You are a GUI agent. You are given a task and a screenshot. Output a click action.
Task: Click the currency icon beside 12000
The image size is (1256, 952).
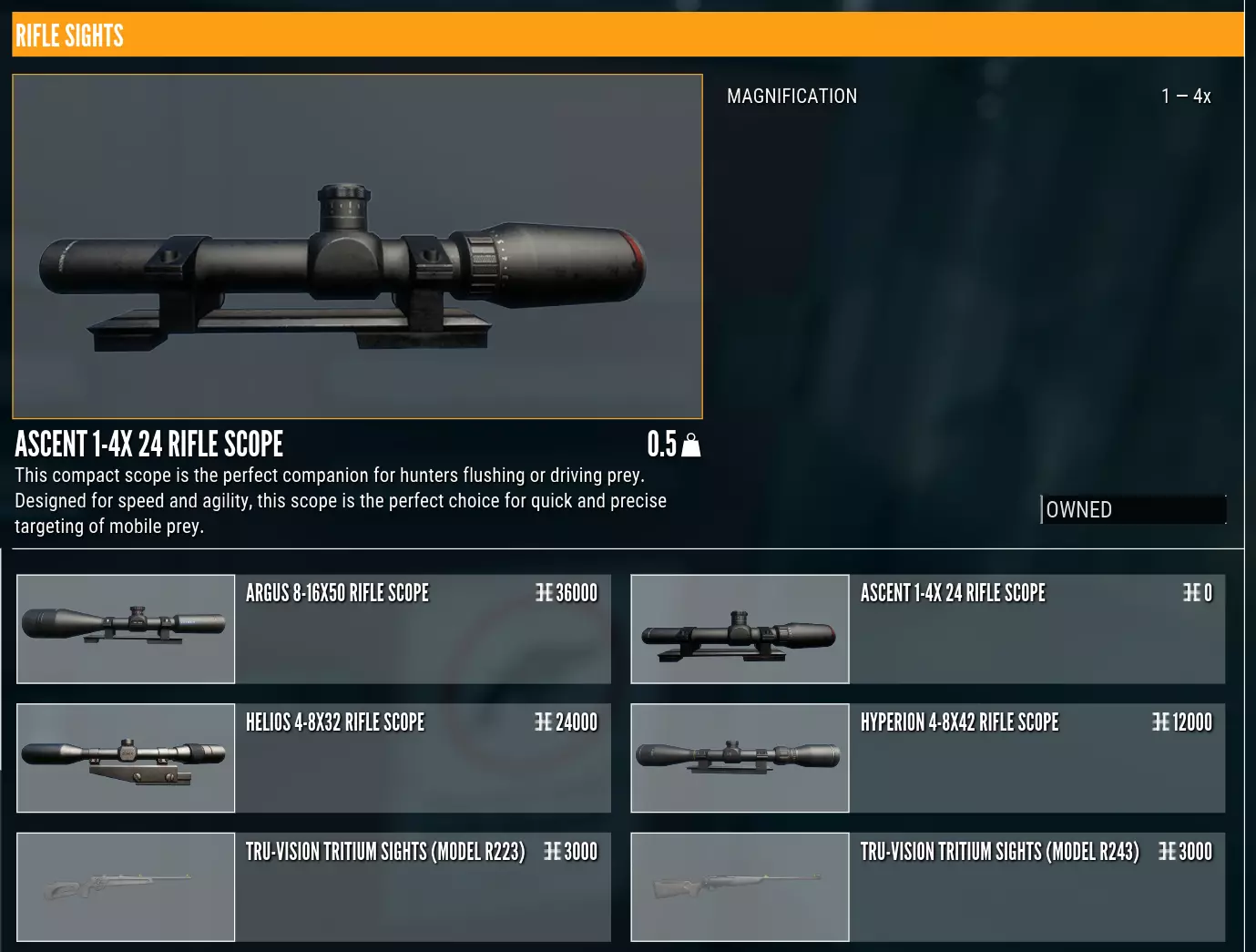[x=1160, y=722]
